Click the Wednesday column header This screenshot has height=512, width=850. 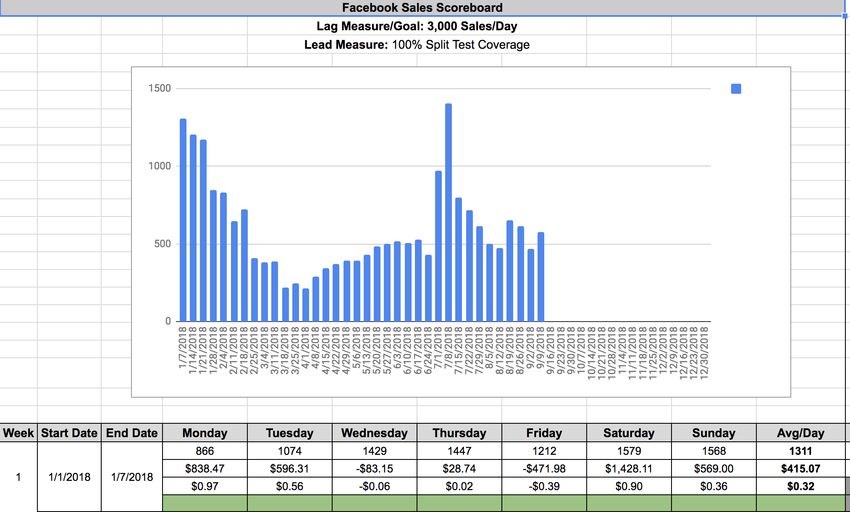[x=375, y=433]
